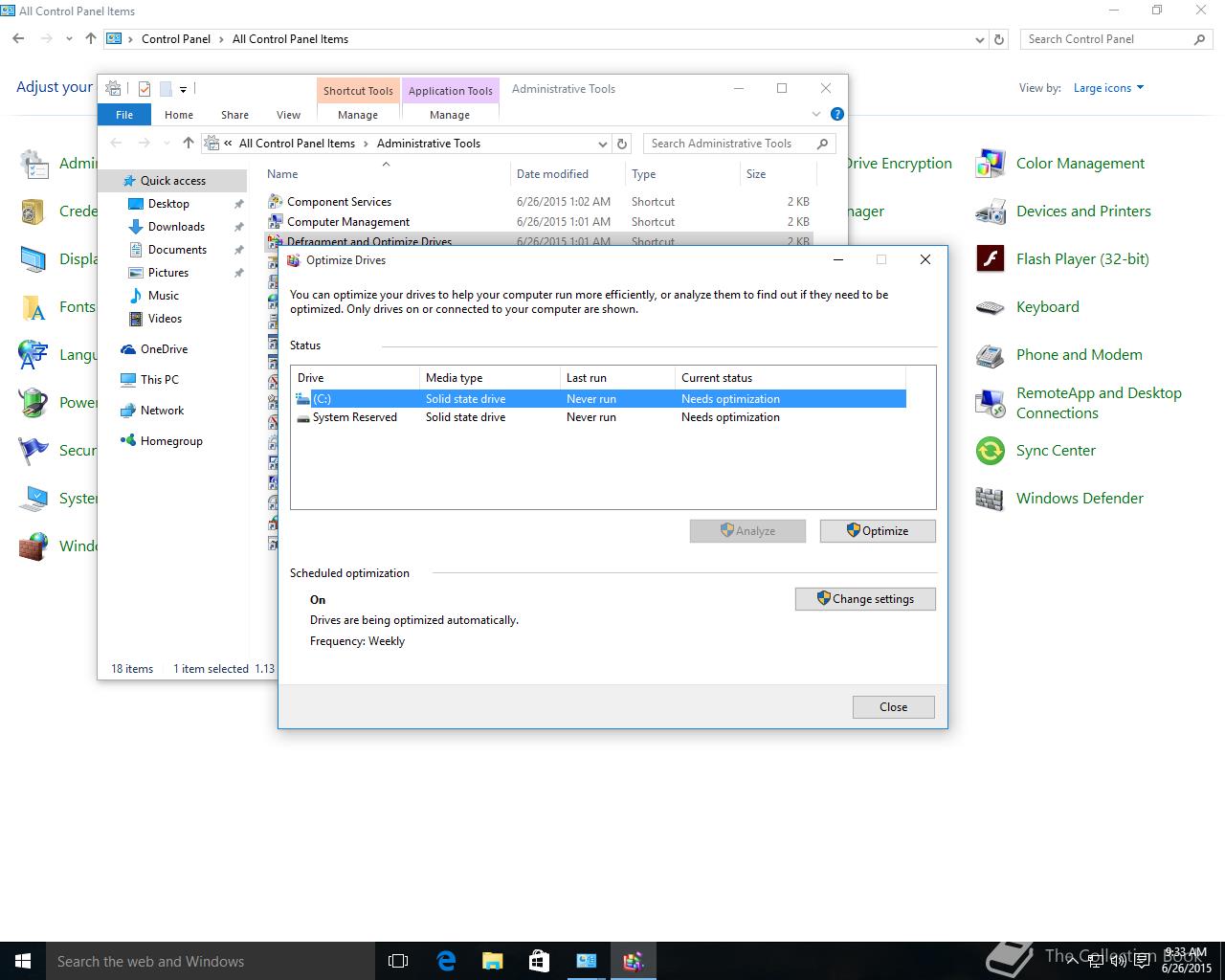Select the Pictures icon in navigation pane
The height and width of the screenshot is (980, 1225).
pos(135,273)
